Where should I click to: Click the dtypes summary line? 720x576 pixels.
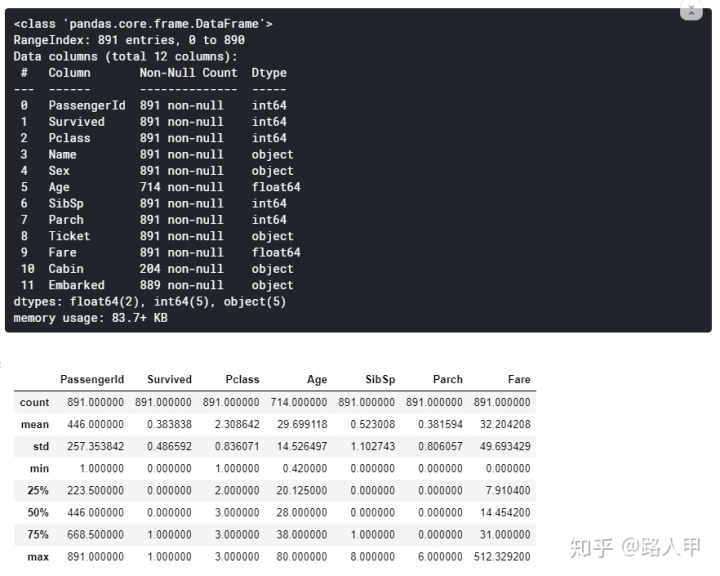tap(150, 302)
